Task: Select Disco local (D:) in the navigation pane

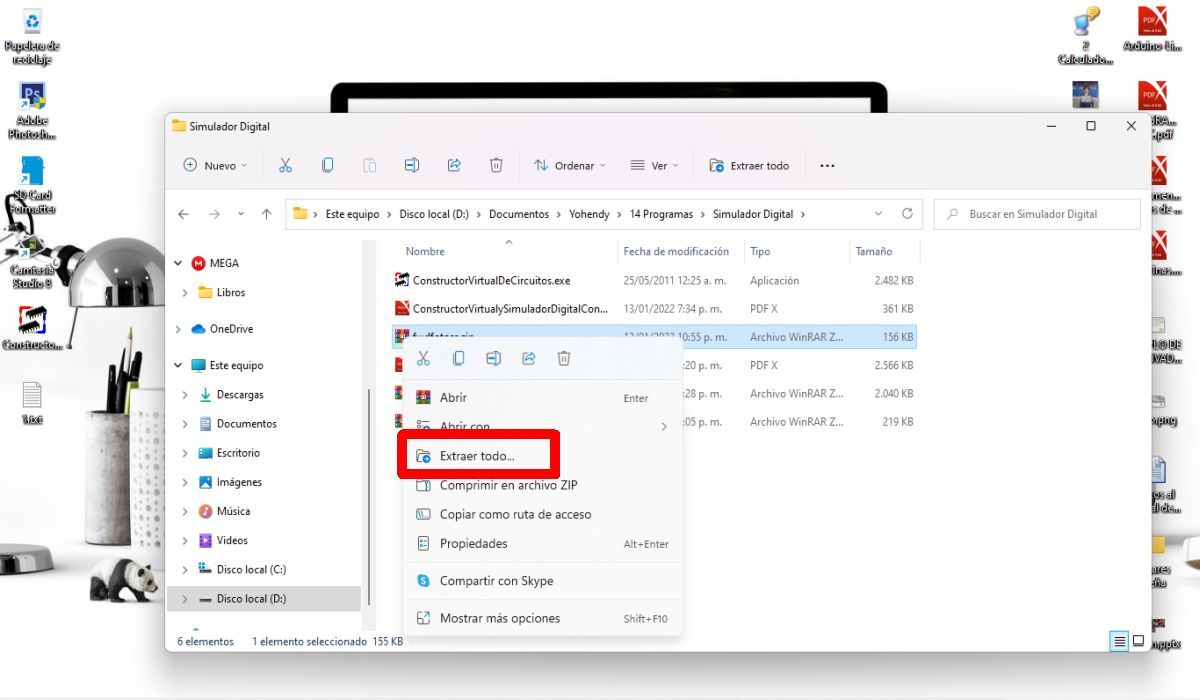Action: coord(264,599)
